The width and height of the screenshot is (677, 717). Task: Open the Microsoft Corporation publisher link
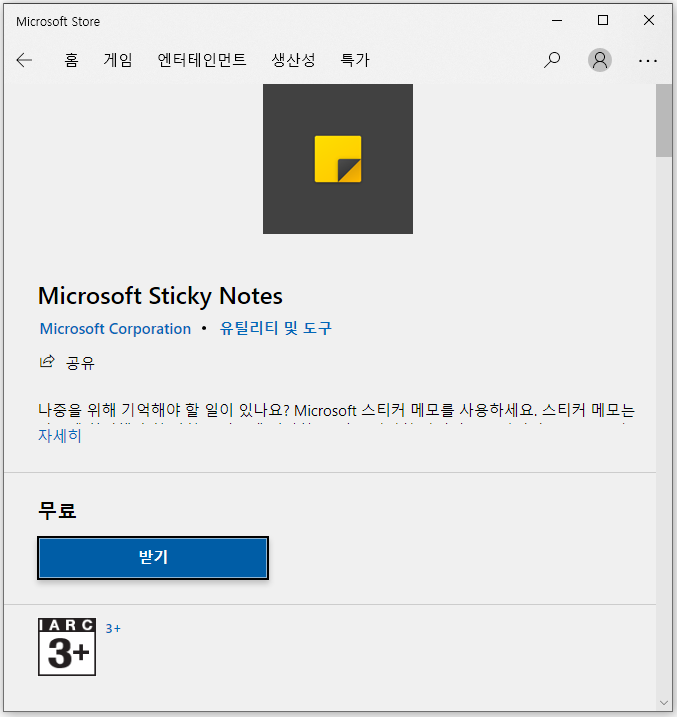point(115,329)
